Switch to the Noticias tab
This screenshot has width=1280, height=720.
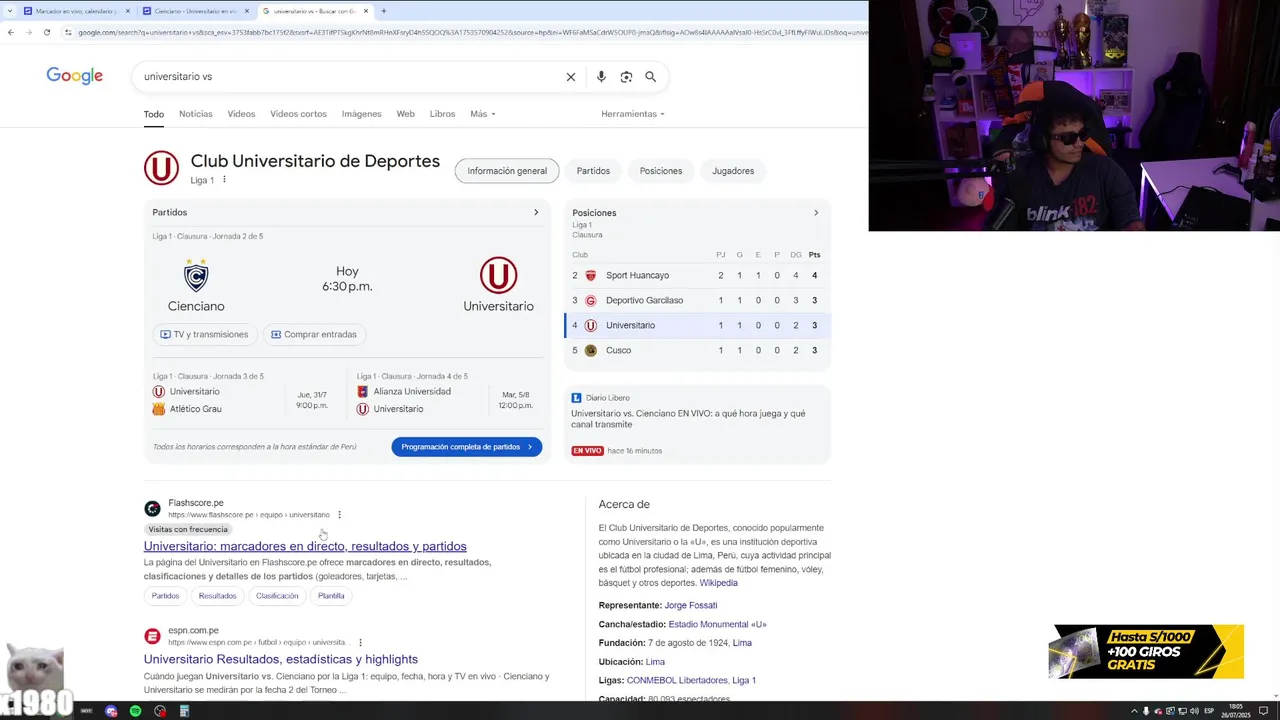pyautogui.click(x=196, y=114)
